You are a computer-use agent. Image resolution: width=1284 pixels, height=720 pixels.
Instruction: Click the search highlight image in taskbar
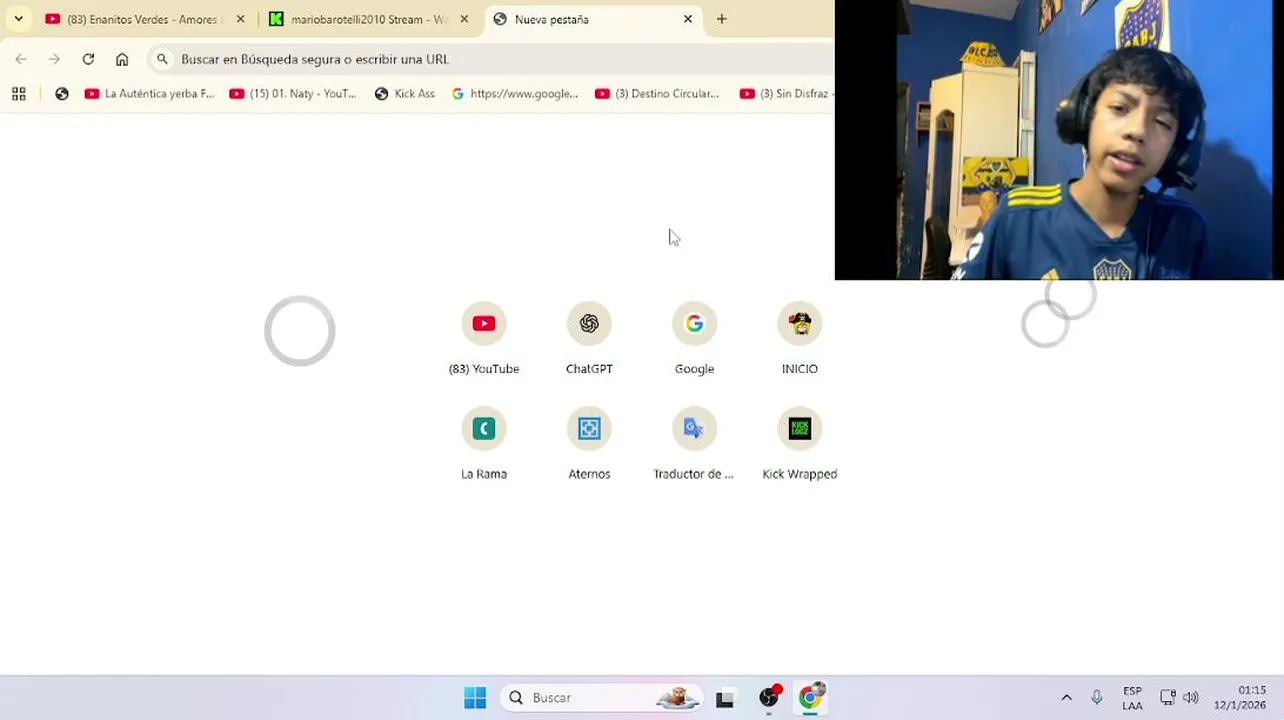click(x=677, y=697)
